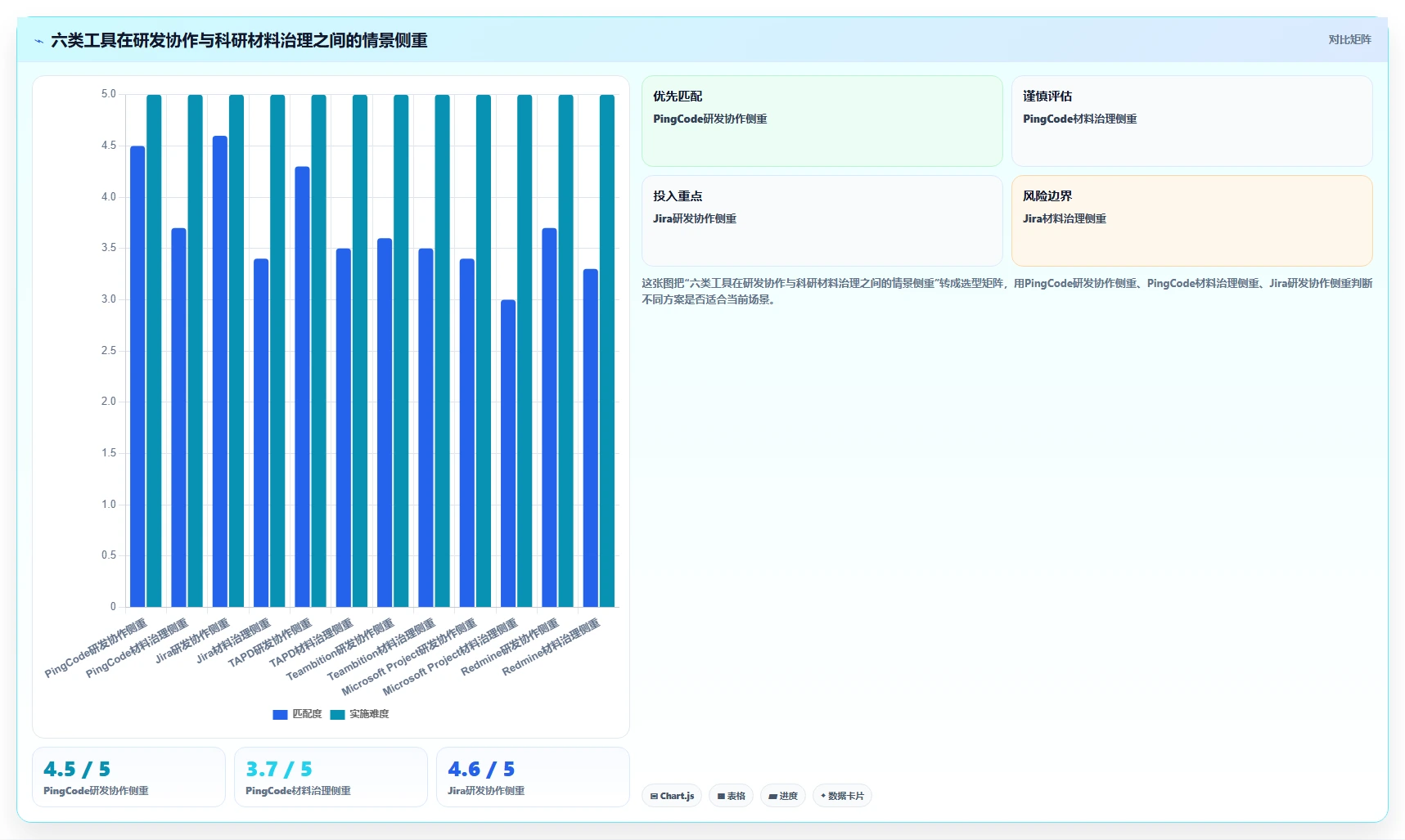Click the blue 匹配度 bar for Jira研发协作侧重
The width and height of the screenshot is (1405, 840).
(220, 371)
